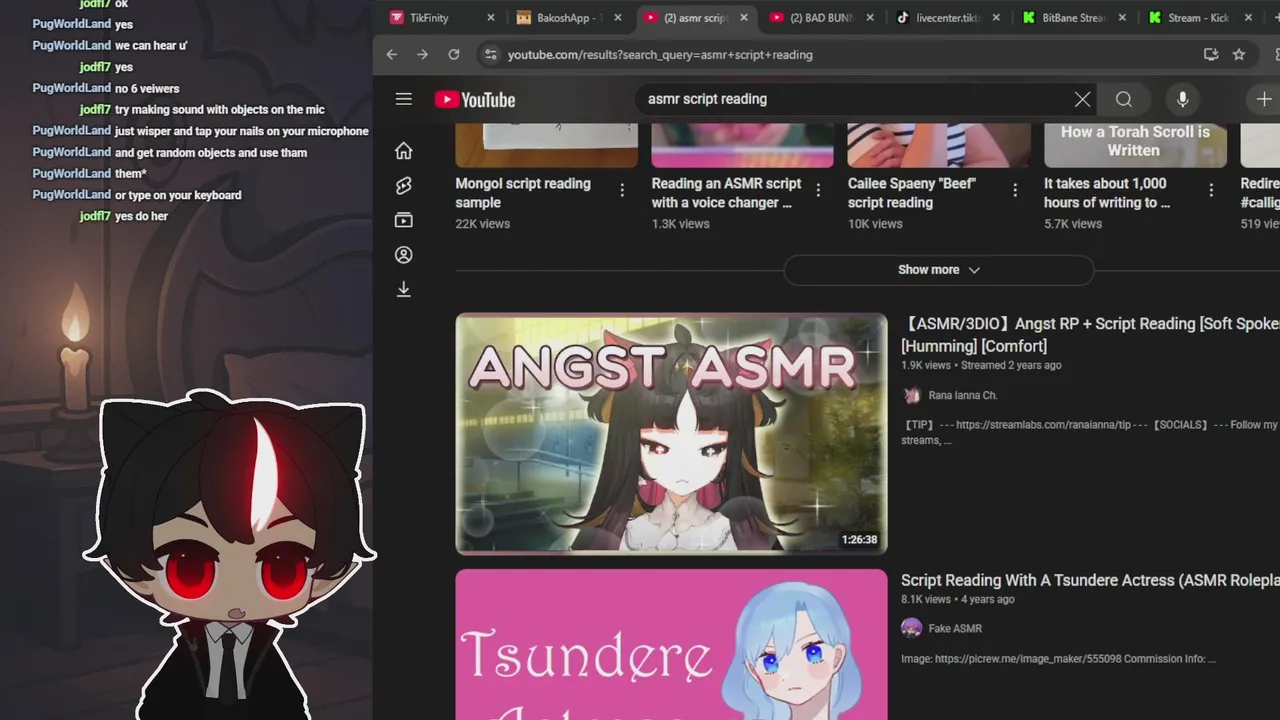
Task: Open the Downloads sidebar icon
Action: pos(403,289)
